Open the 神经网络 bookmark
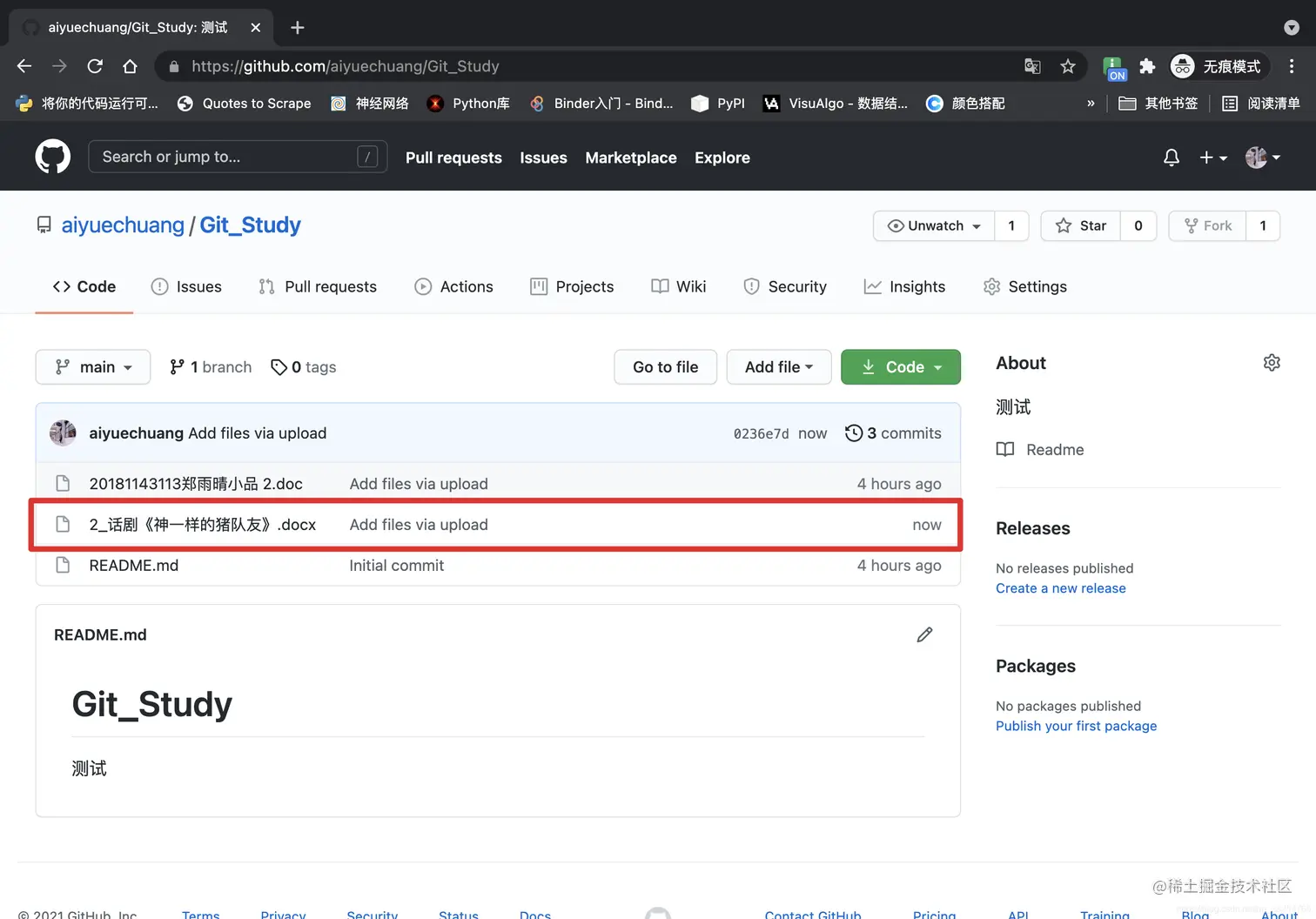The image size is (1316, 919). 370,104
